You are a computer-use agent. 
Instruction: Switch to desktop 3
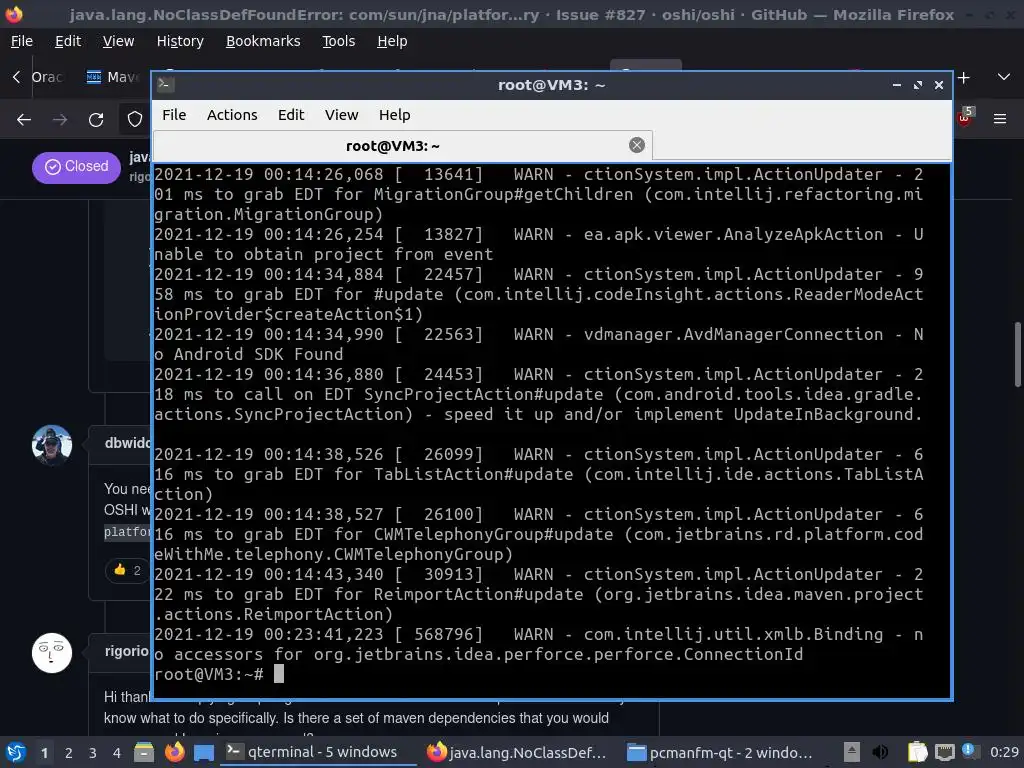[x=93, y=753]
